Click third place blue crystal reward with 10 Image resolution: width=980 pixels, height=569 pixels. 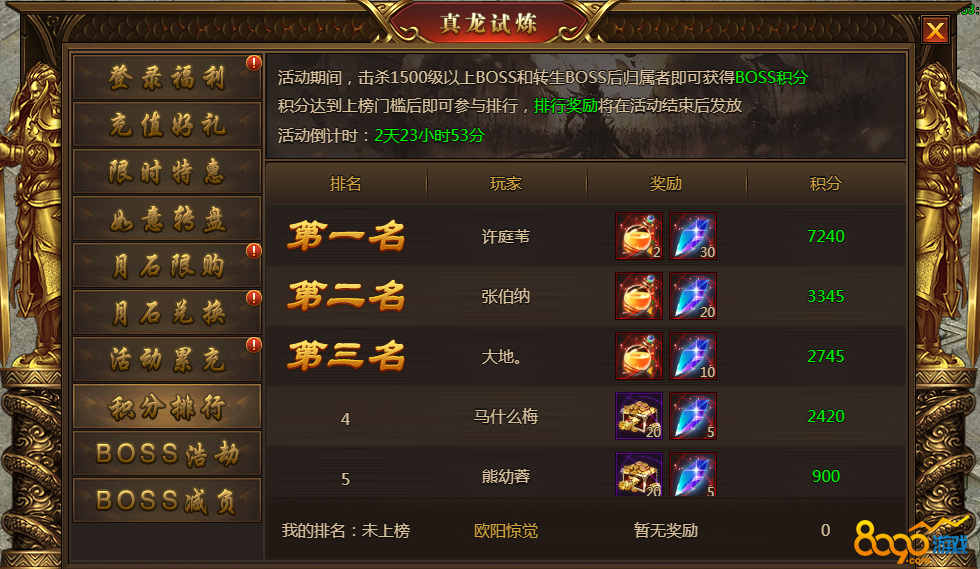[693, 356]
